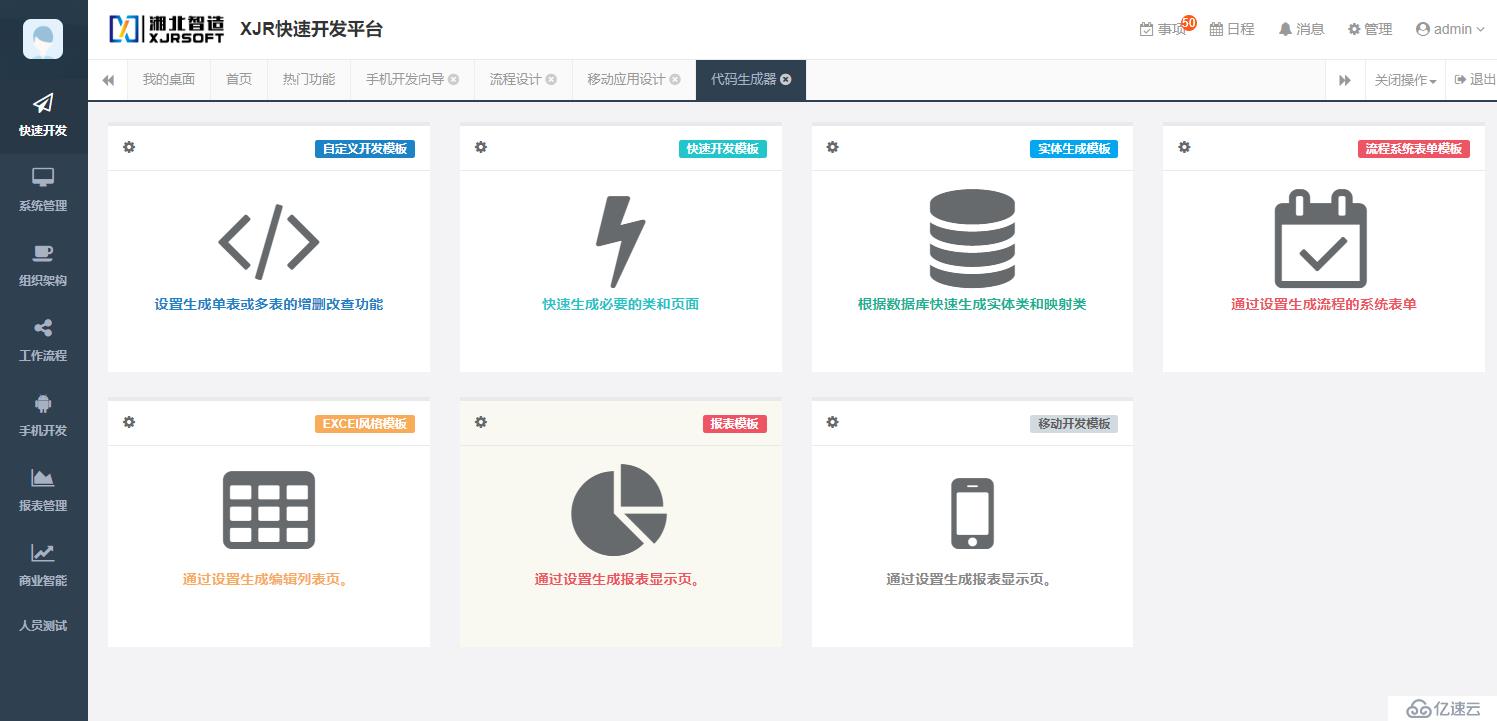This screenshot has height=721, width=1497.
Task: Click the 实体生成模板 label
Action: (1074, 149)
